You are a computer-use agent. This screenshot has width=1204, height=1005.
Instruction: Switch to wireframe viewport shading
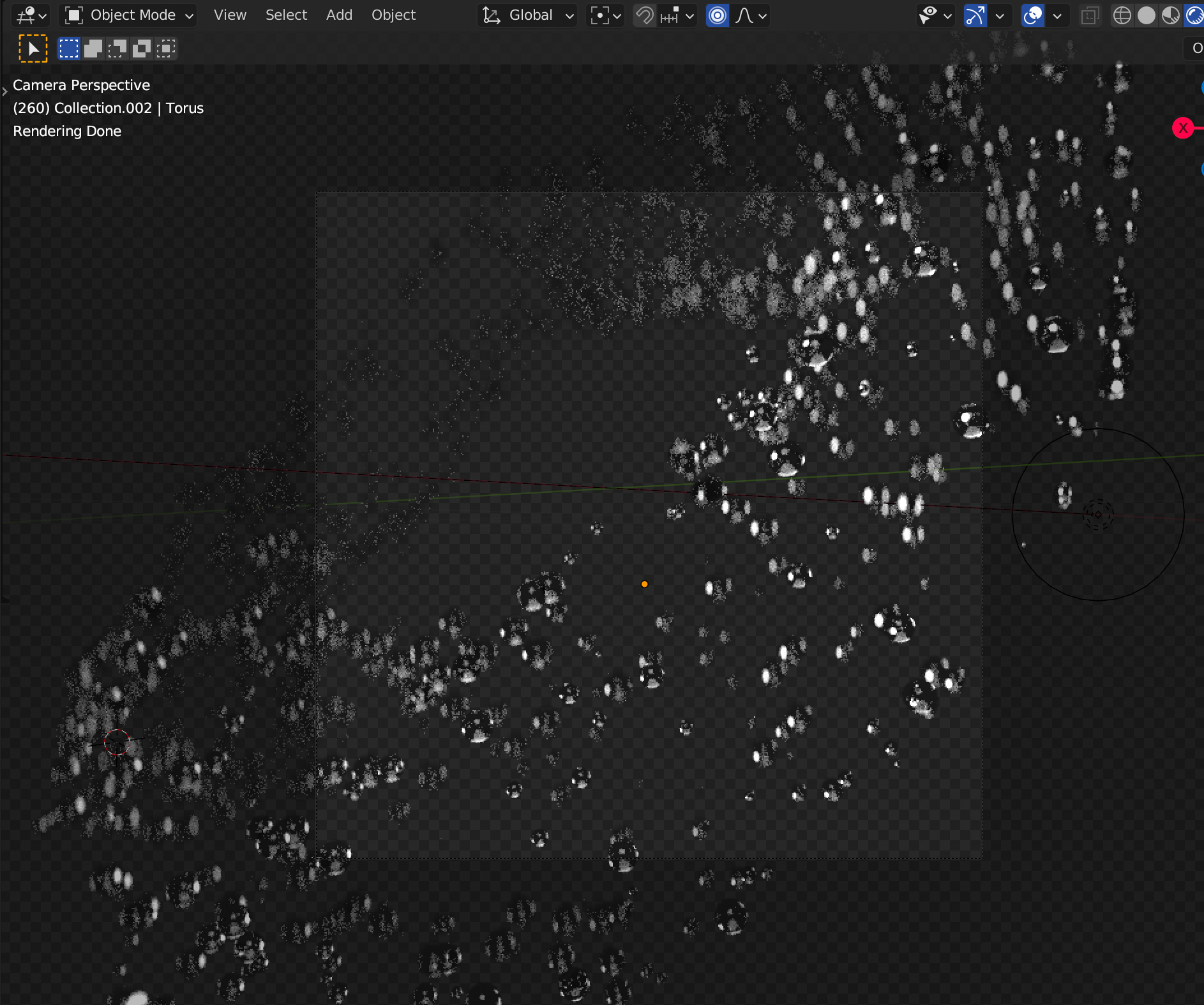[1122, 15]
